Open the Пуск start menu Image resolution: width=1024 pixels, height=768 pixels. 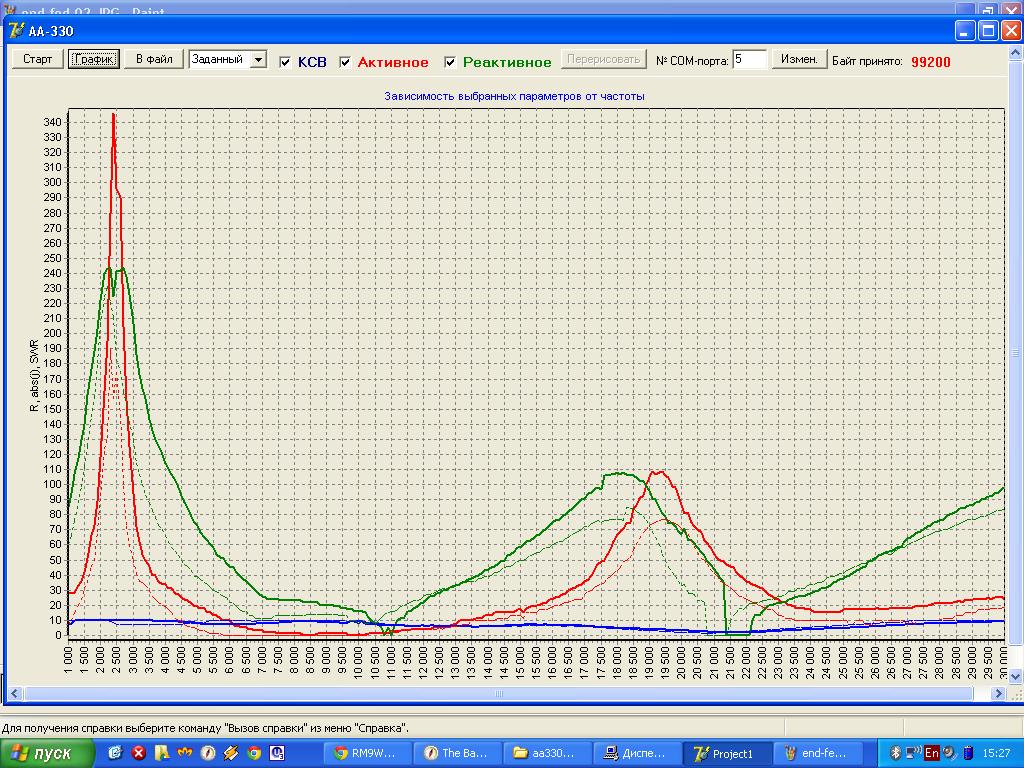(47, 753)
